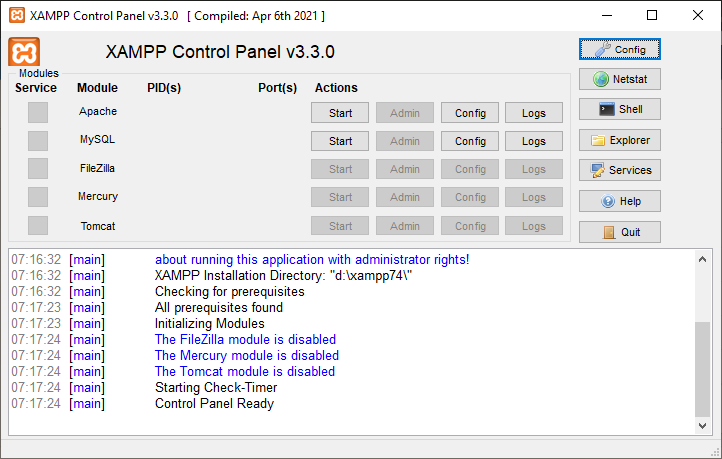
Task: Click the Mercury Start button
Action: 340,197
